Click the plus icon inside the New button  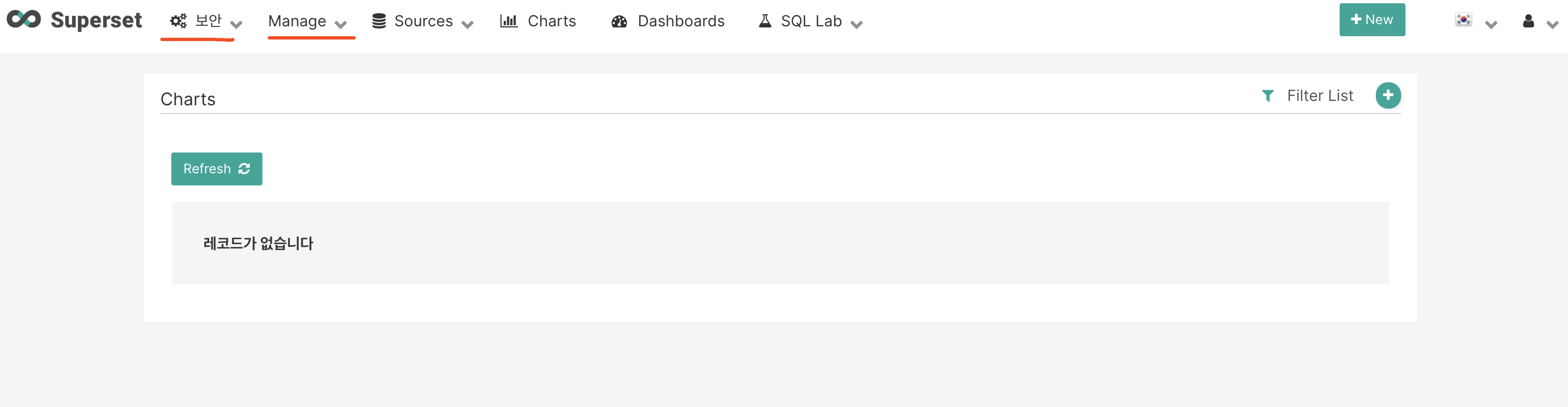click(1356, 19)
